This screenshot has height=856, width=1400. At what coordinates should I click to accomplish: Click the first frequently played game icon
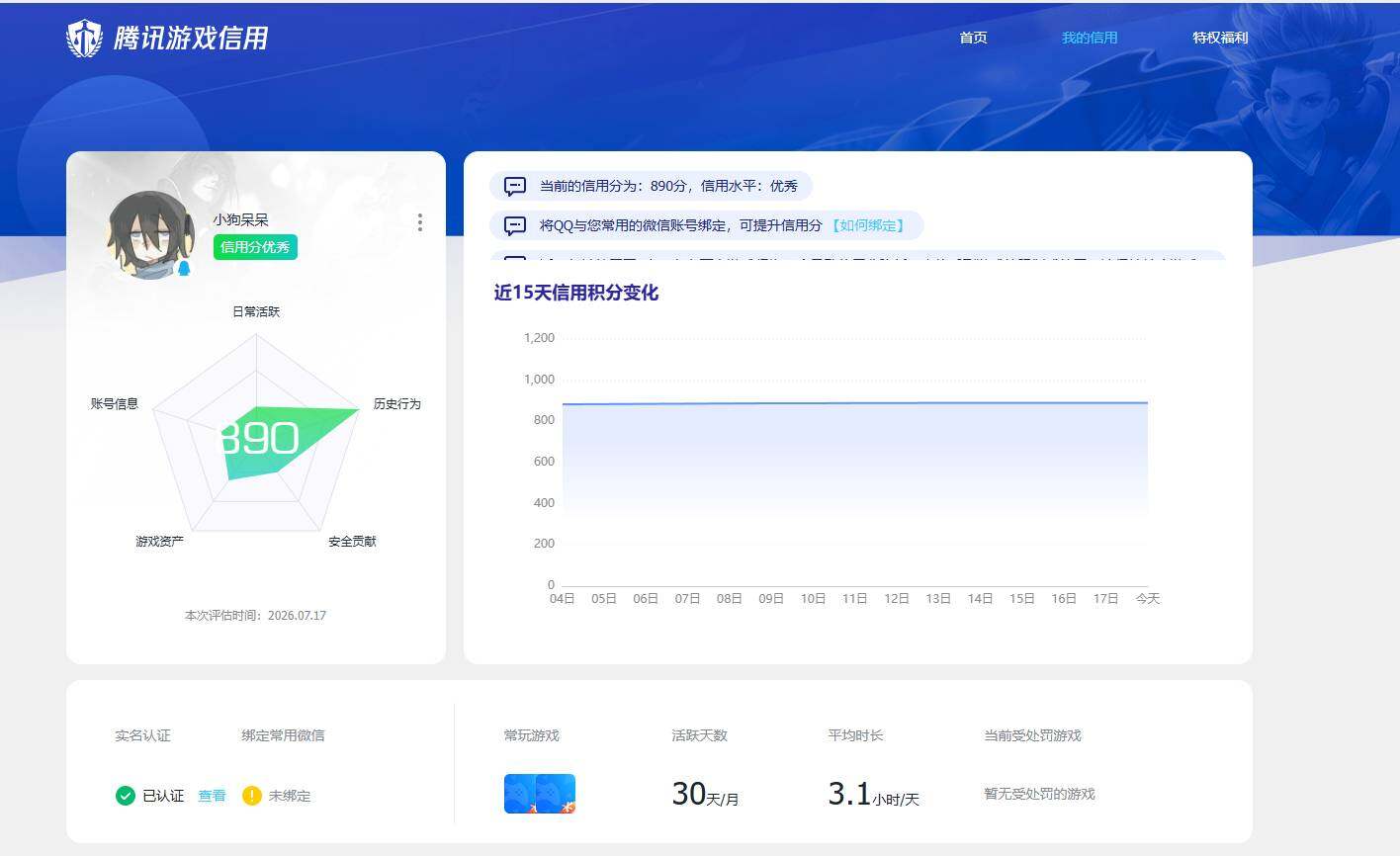coord(522,794)
